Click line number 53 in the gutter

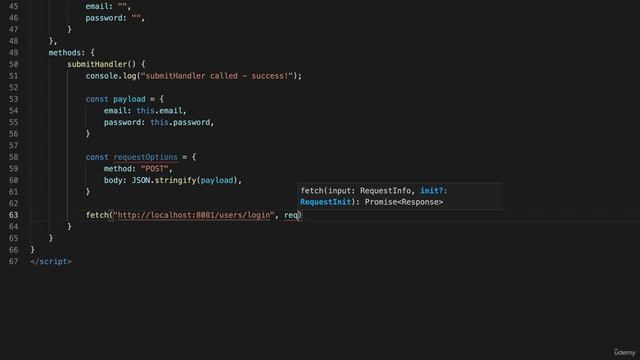tap(13, 99)
